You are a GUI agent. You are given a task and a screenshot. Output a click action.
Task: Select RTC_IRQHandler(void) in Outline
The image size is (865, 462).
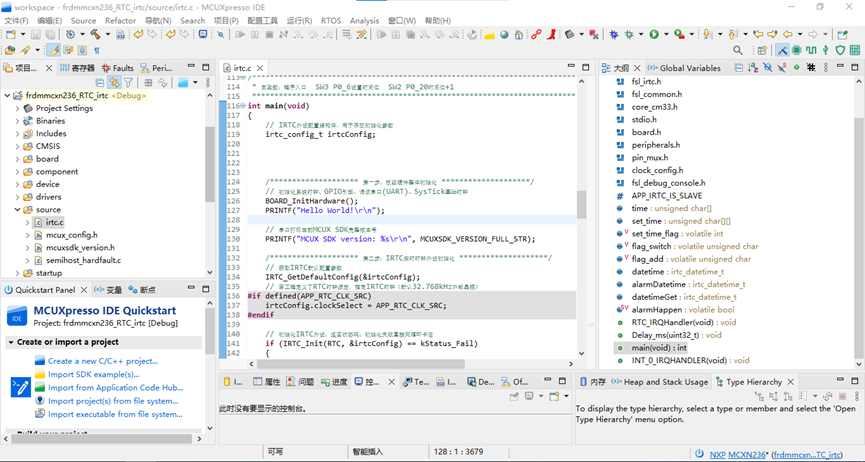point(684,322)
